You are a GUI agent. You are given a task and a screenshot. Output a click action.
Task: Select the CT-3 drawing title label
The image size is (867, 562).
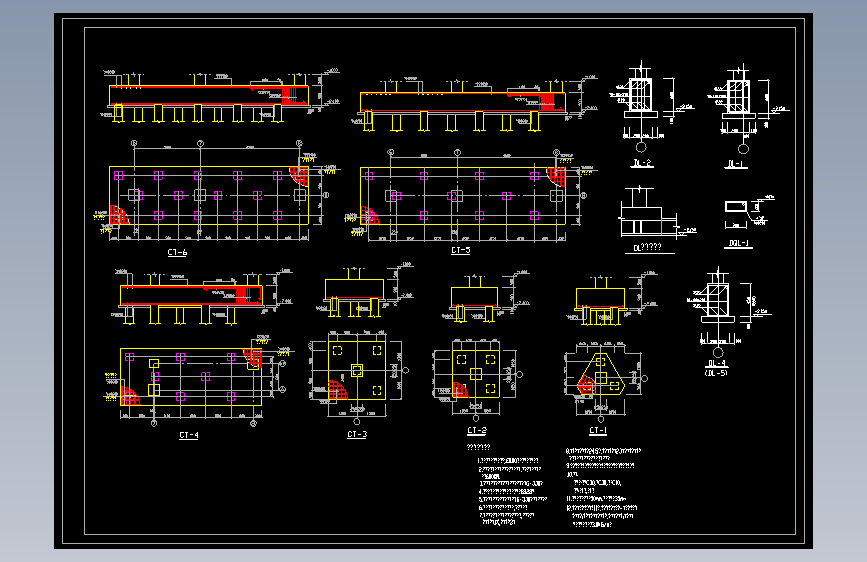[357, 434]
